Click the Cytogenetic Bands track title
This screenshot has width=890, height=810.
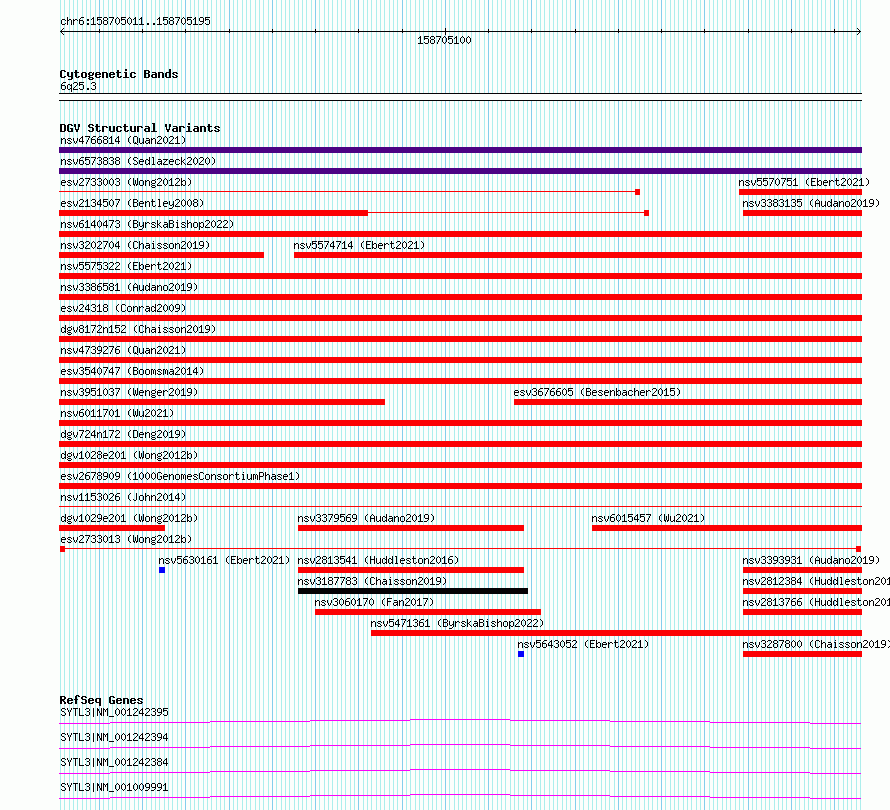click(119, 74)
